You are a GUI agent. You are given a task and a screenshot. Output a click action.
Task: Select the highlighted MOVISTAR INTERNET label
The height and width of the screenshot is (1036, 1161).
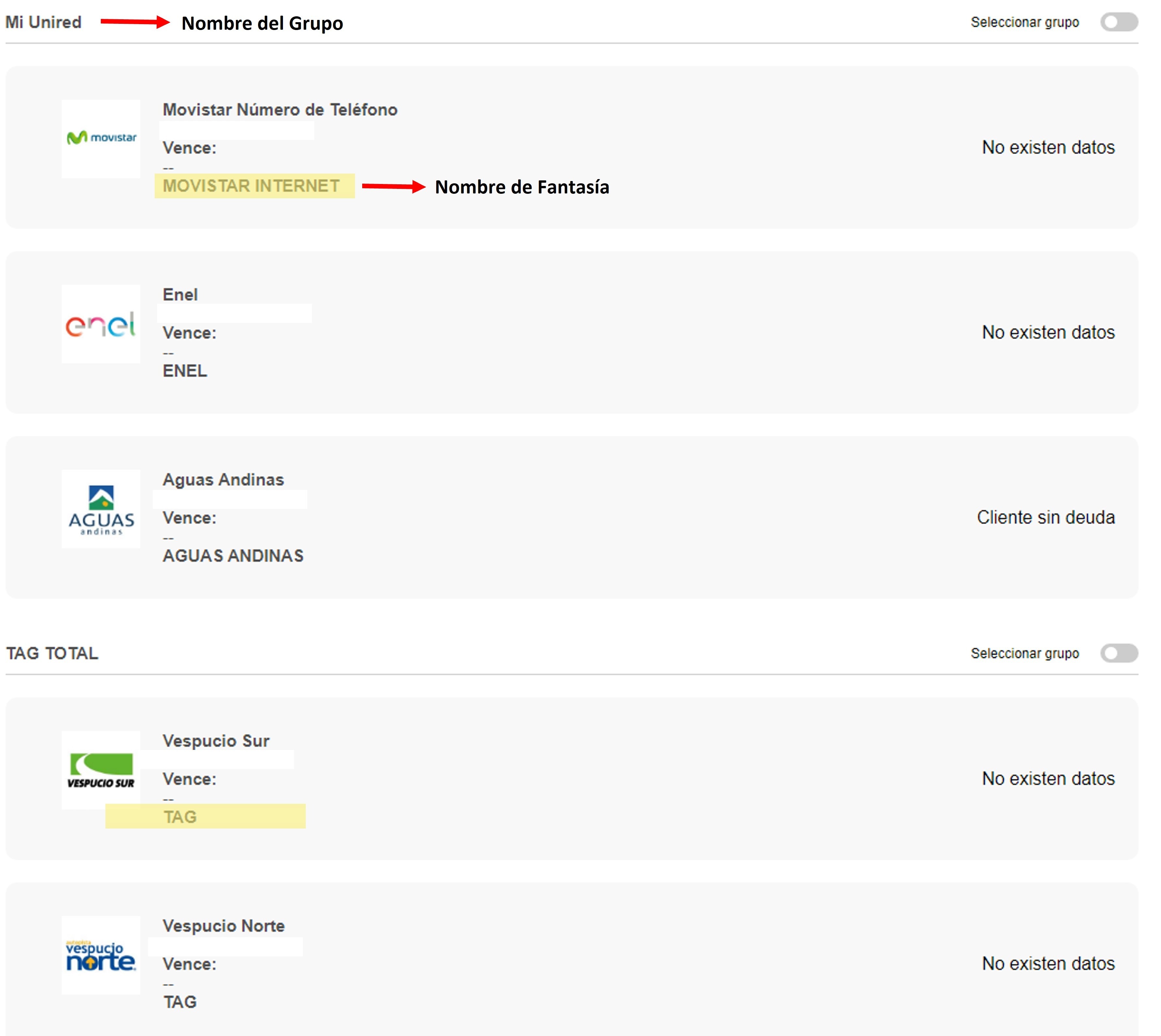(x=251, y=186)
